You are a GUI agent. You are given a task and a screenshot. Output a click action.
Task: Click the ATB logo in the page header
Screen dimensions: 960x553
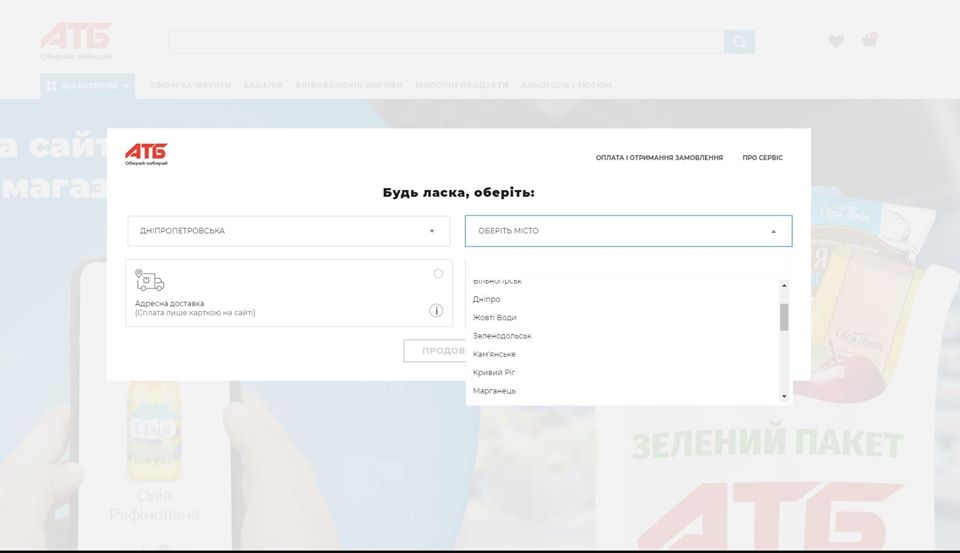click(77, 41)
